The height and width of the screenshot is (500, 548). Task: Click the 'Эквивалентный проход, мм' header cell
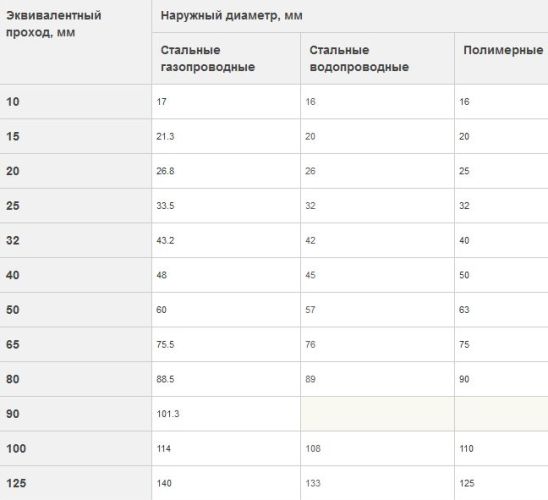tap(75, 42)
